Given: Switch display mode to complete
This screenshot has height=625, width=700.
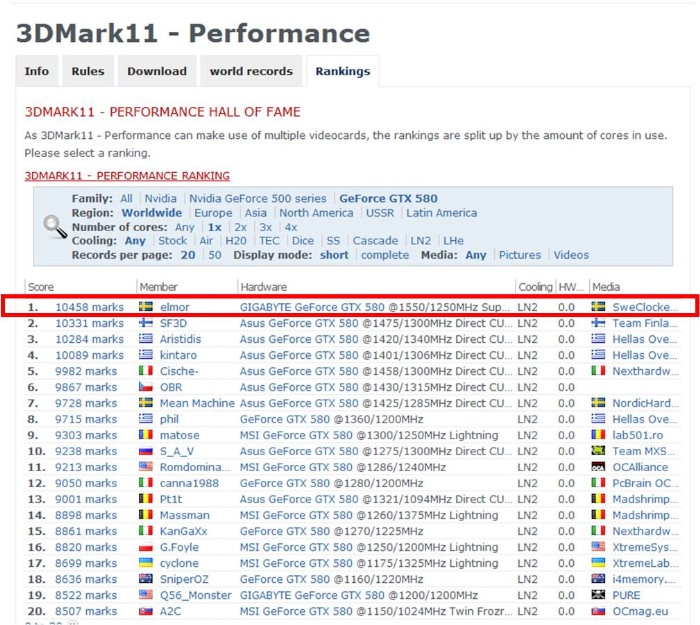Looking at the screenshot, I should click(x=385, y=255).
